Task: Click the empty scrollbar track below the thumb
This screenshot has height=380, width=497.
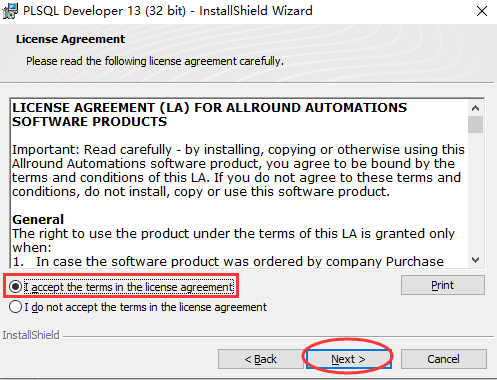Action: tap(476, 193)
